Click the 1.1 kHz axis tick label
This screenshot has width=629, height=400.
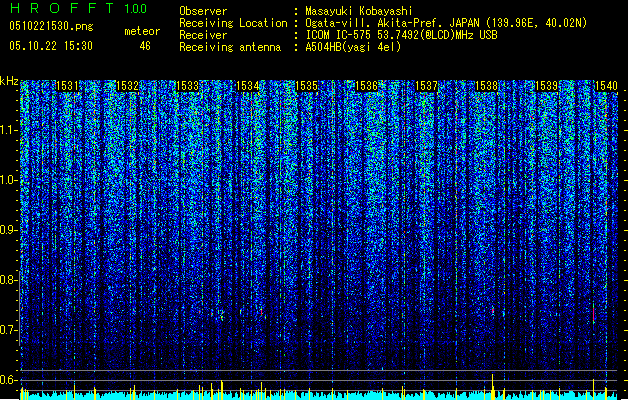coord(9,130)
